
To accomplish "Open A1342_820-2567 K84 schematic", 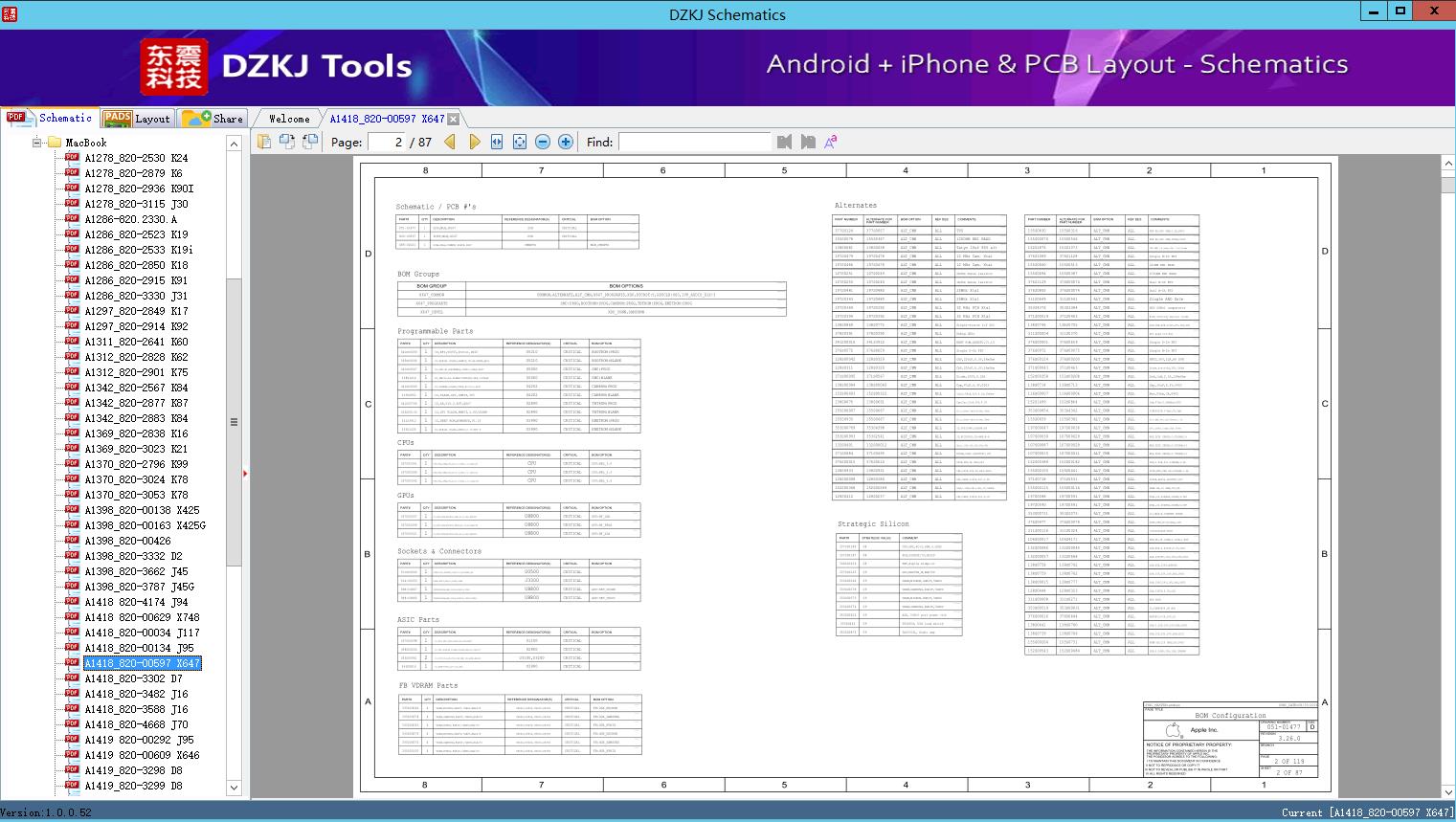I will pyautogui.click(x=136, y=388).
